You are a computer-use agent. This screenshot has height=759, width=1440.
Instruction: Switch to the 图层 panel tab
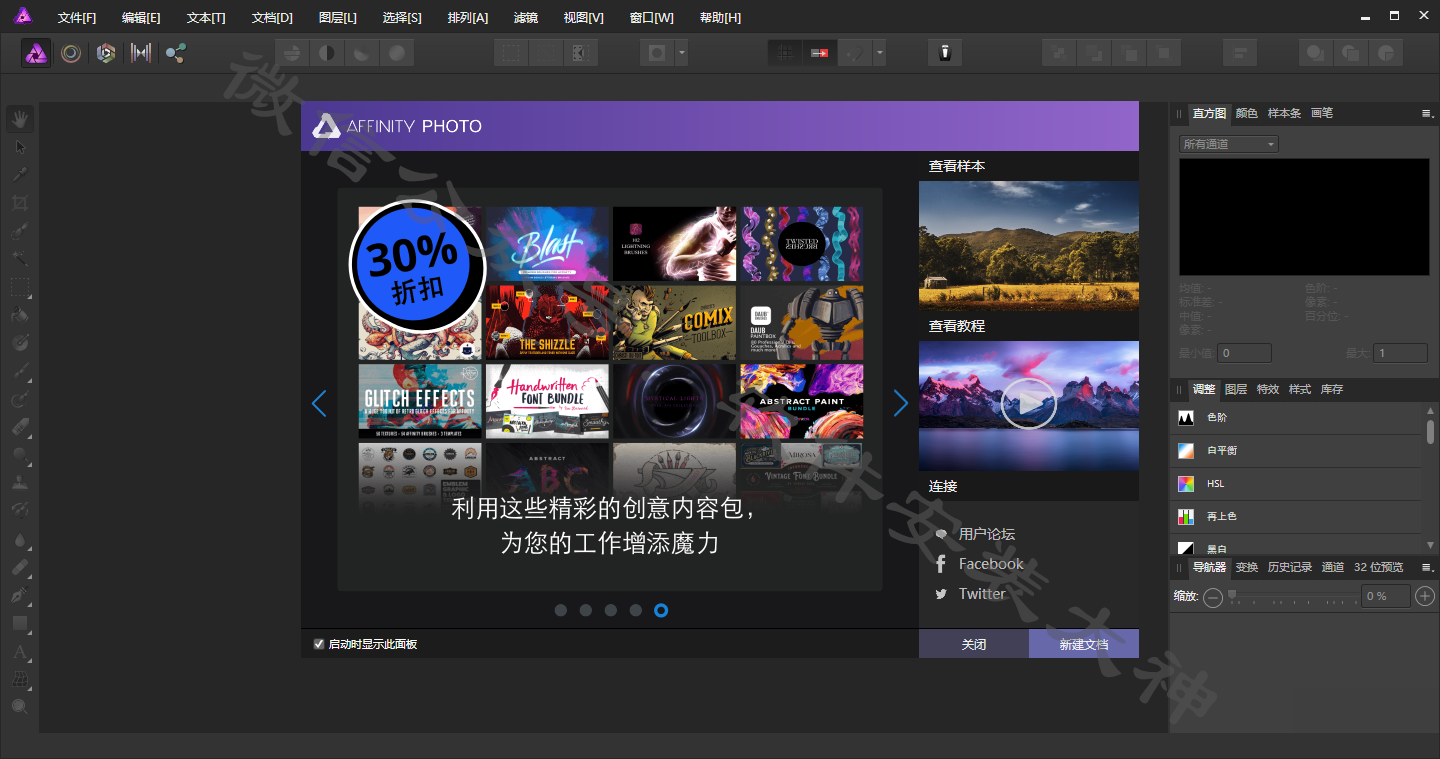pyautogui.click(x=1236, y=389)
